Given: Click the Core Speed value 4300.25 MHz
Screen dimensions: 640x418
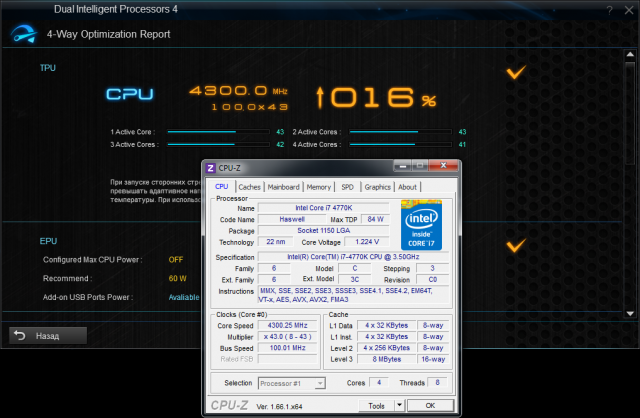Looking at the screenshot, I should [x=287, y=325].
